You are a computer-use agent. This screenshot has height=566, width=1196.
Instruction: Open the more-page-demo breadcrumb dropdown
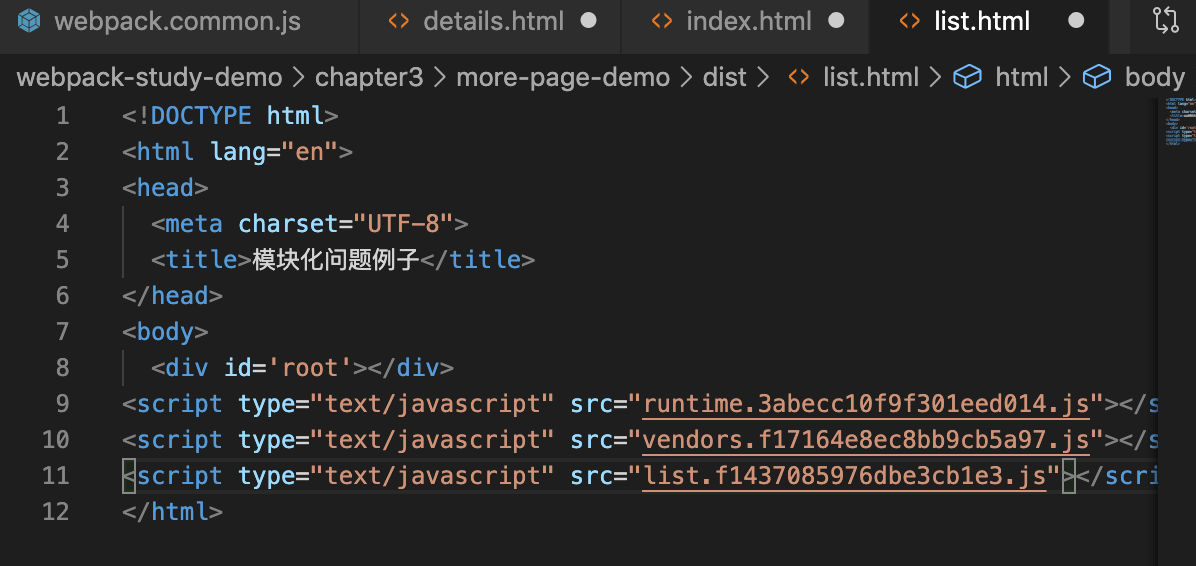(x=563, y=77)
